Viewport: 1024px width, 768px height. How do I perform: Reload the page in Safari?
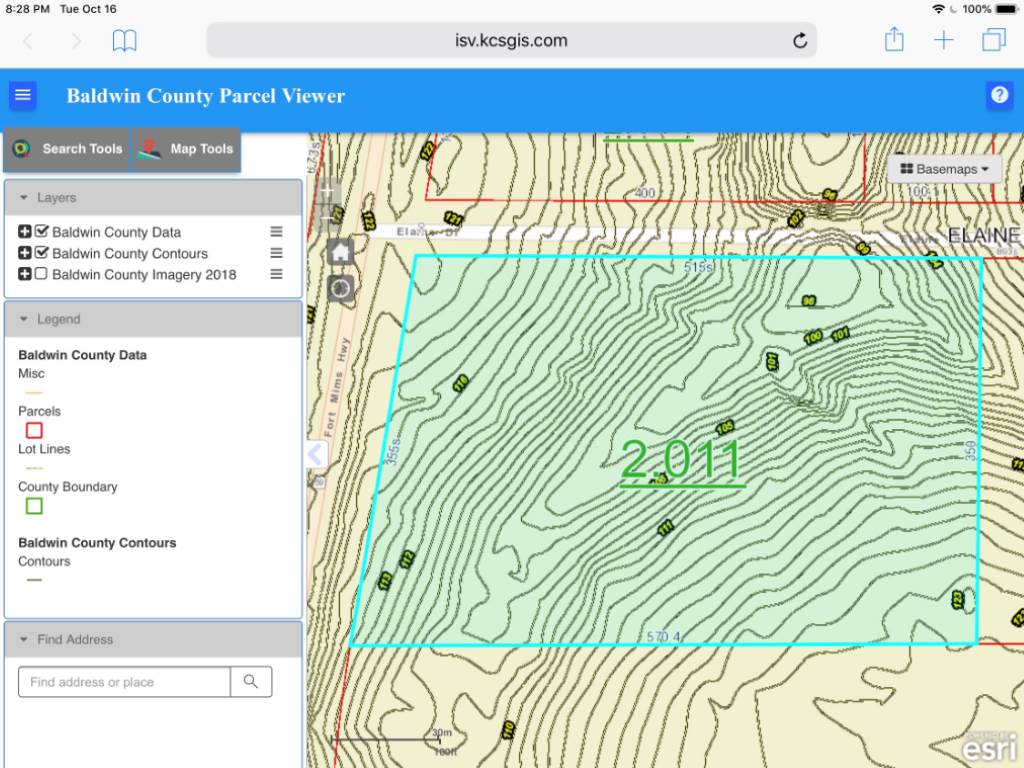[x=799, y=40]
